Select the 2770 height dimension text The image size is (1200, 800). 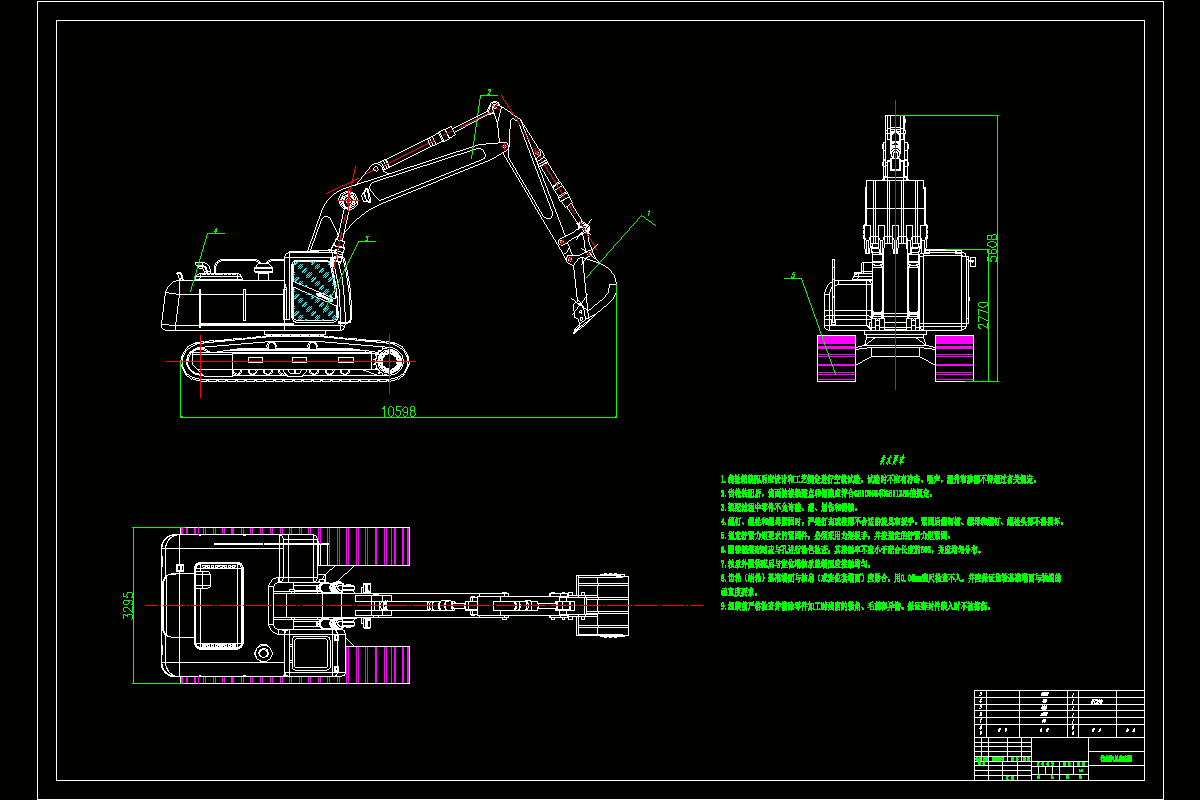tap(983, 315)
